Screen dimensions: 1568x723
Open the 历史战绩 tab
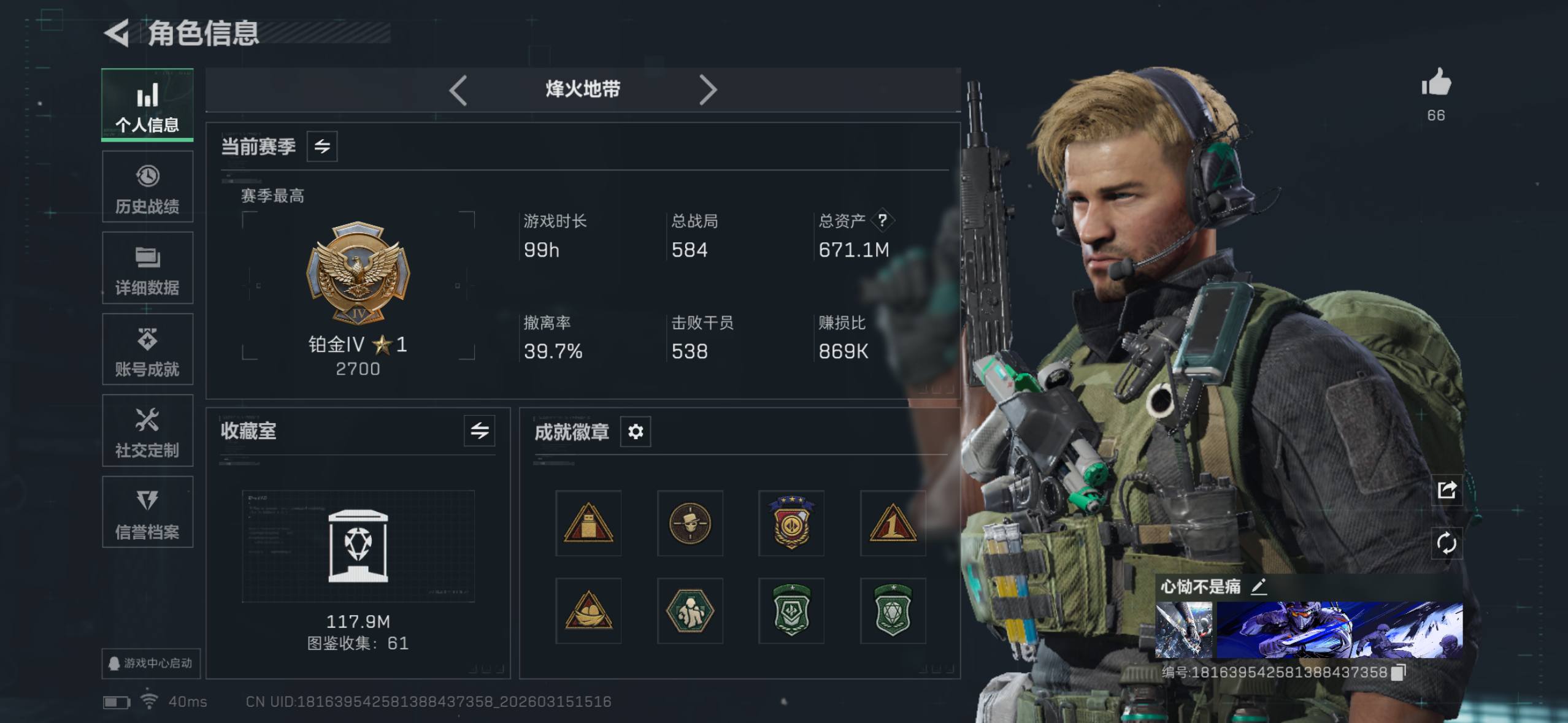click(x=147, y=187)
